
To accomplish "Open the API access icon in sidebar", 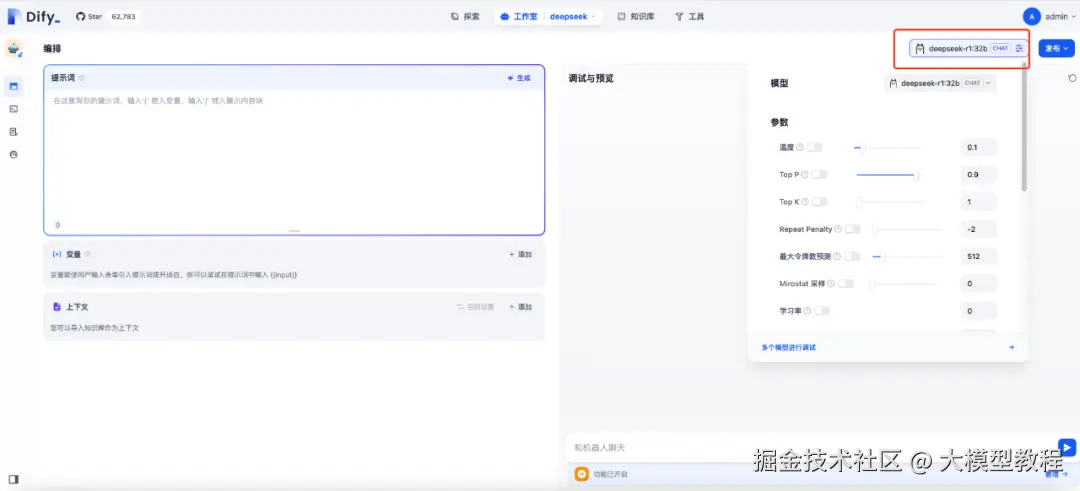I will pos(14,109).
